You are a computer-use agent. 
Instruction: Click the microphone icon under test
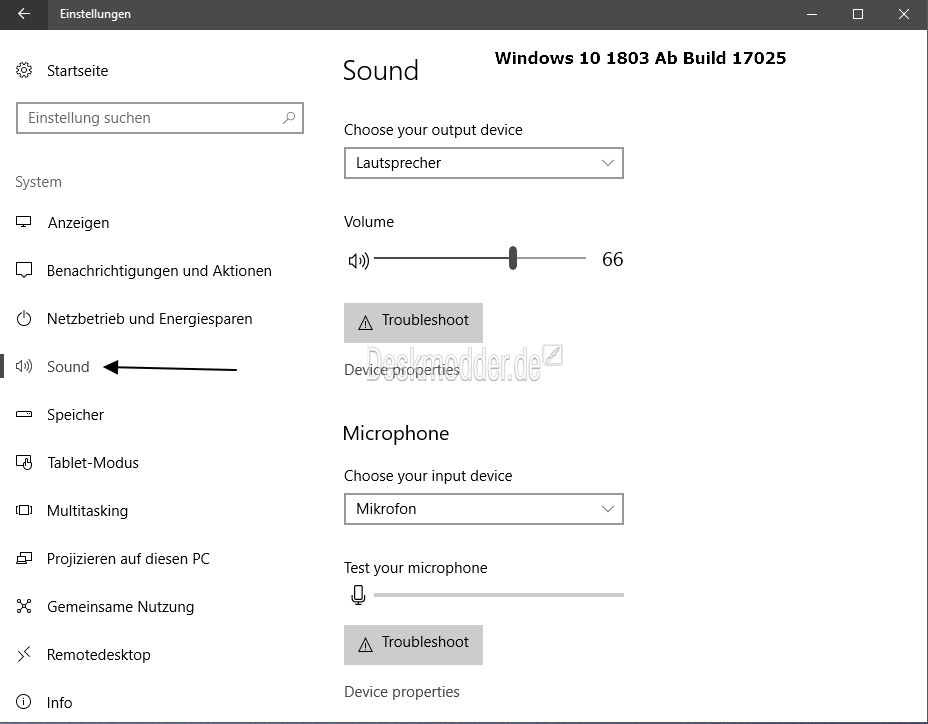(358, 594)
